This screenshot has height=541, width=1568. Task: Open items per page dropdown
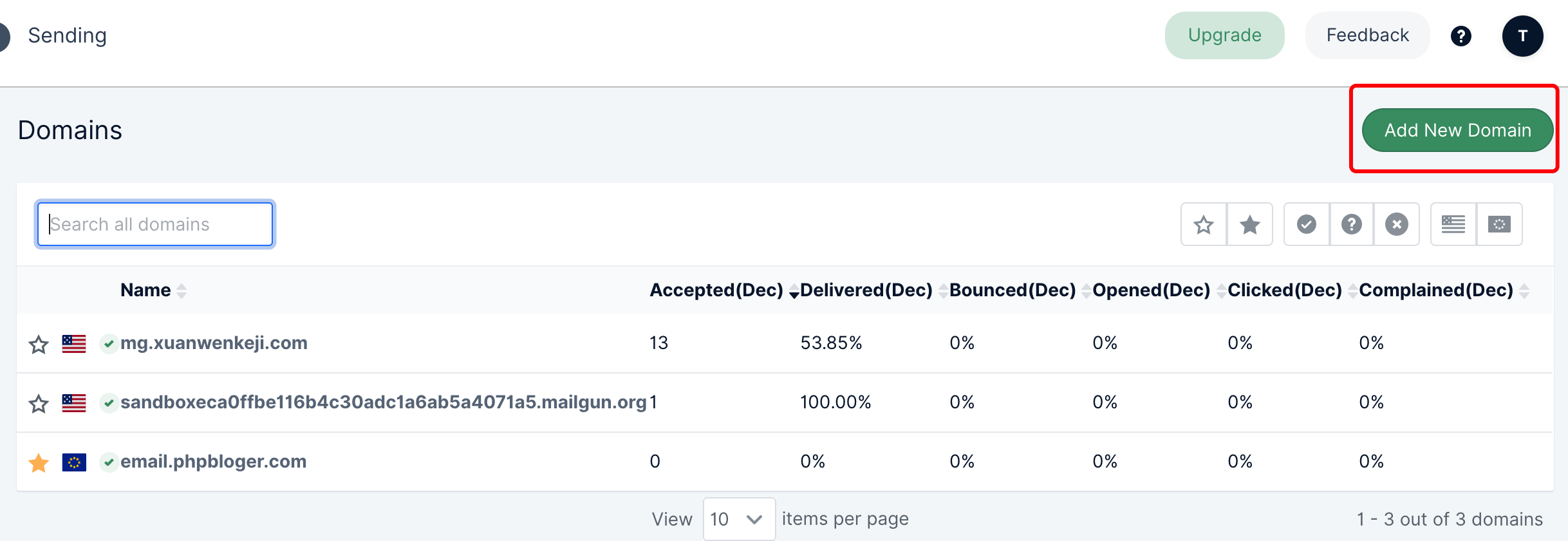738,519
